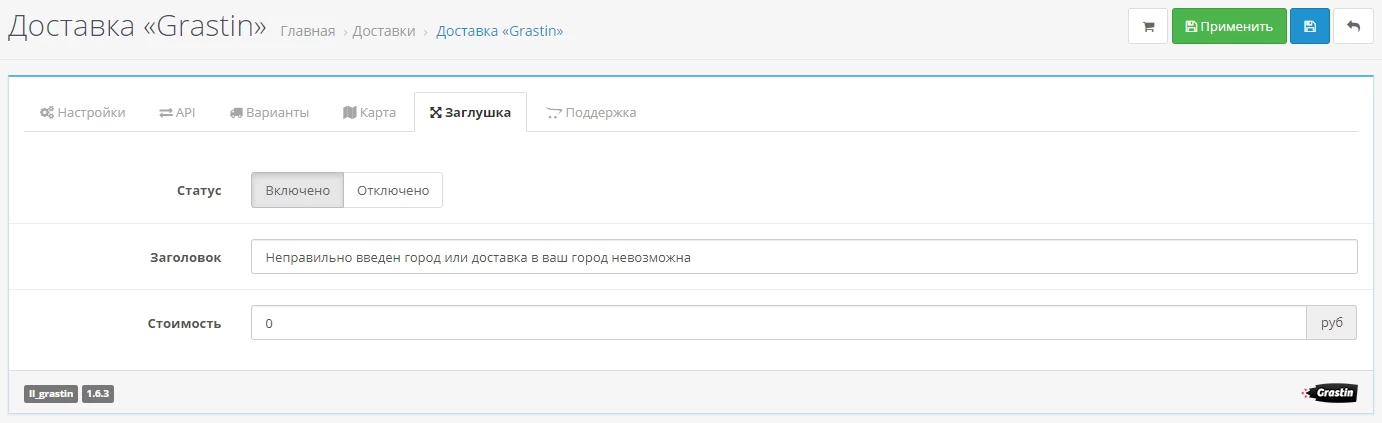Set status to Отключено
Screen dimensions: 1382x423
[x=393, y=191]
